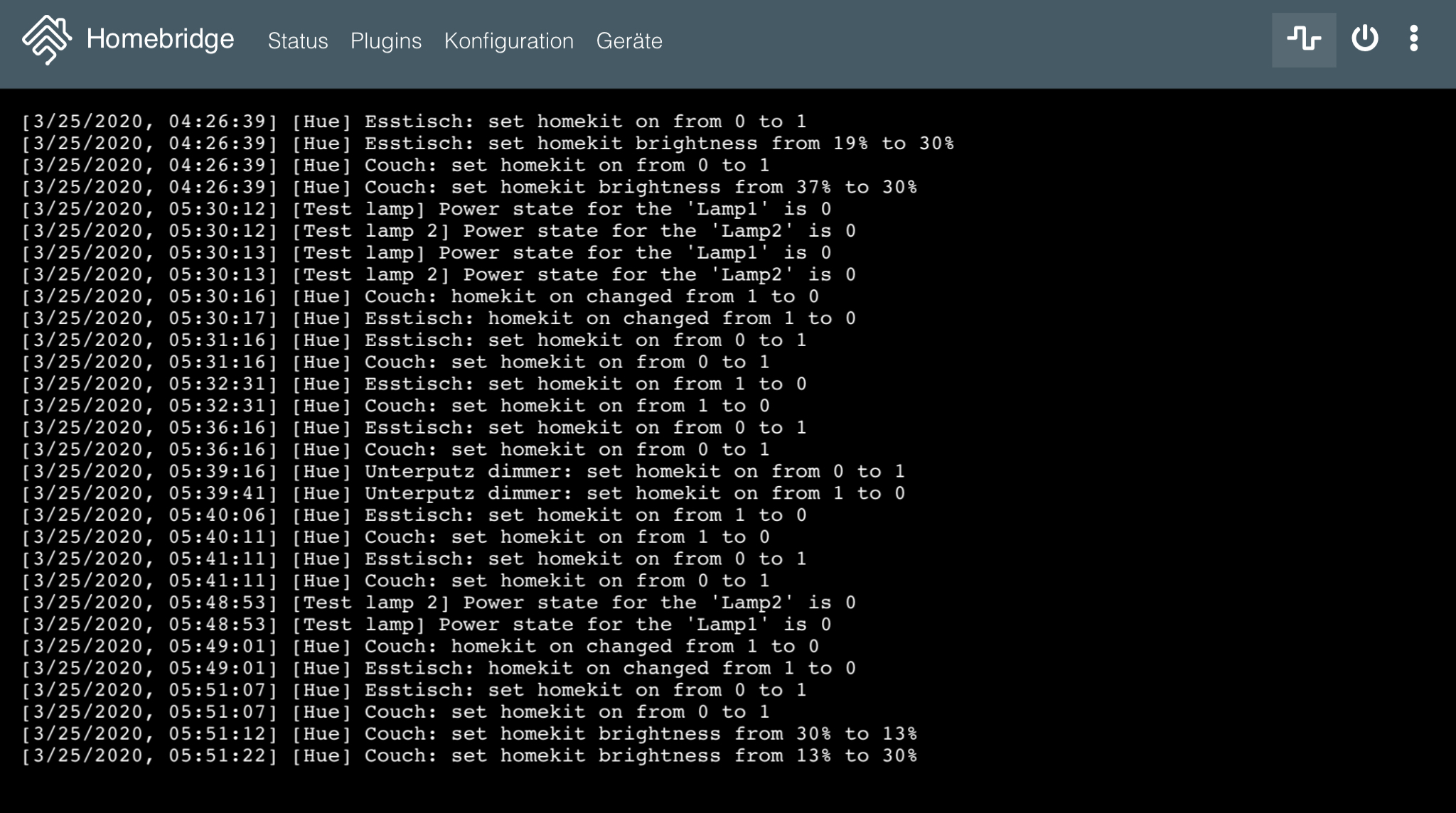This screenshot has width=1456, height=813.
Task: Click Unterputz dimmer log line at 05:39:41
Action: click(462, 494)
